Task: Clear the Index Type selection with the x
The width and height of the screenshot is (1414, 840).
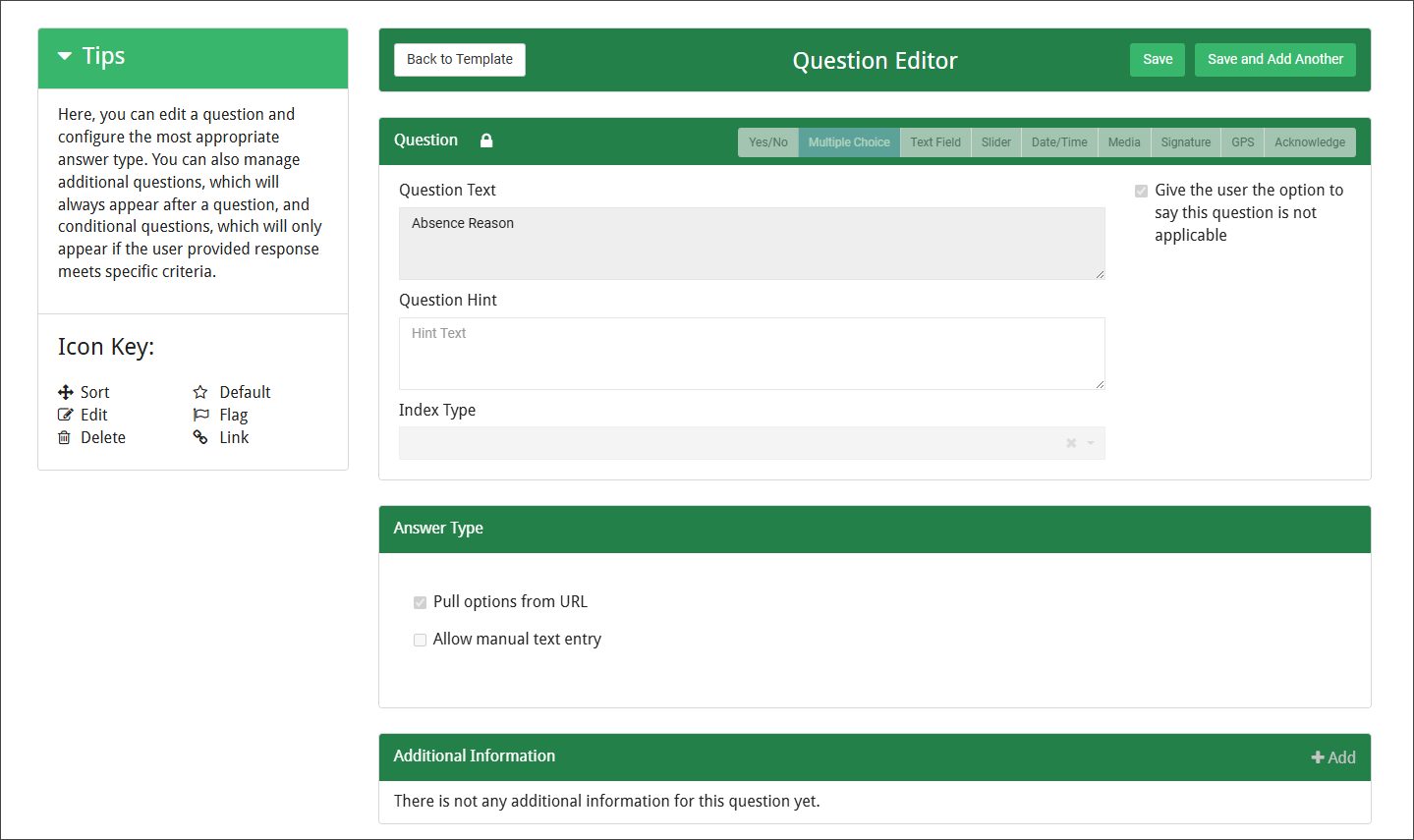Action: [1070, 443]
